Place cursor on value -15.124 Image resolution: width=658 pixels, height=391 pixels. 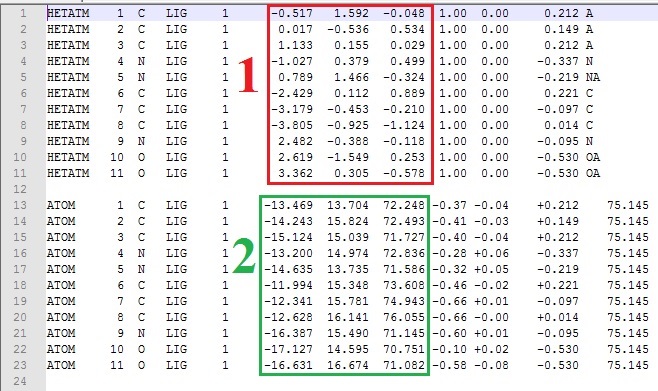click(x=289, y=237)
